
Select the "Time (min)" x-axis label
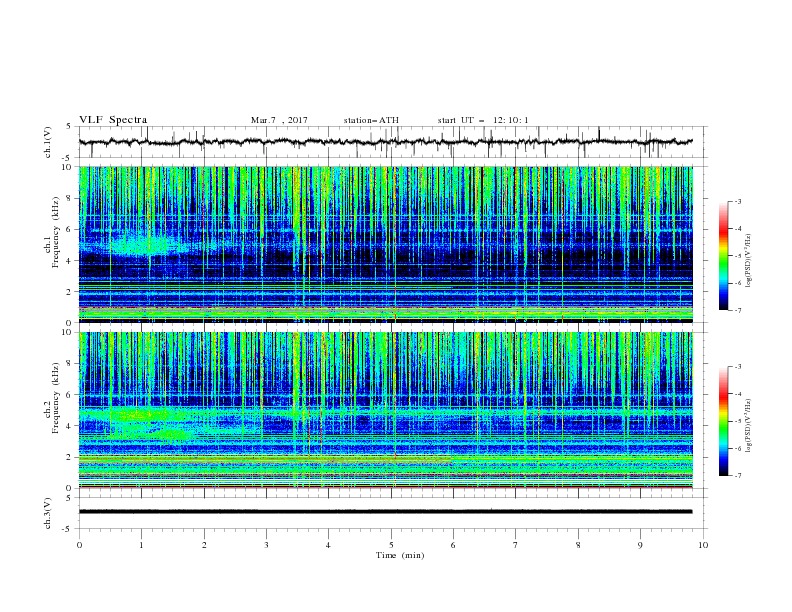click(400, 555)
